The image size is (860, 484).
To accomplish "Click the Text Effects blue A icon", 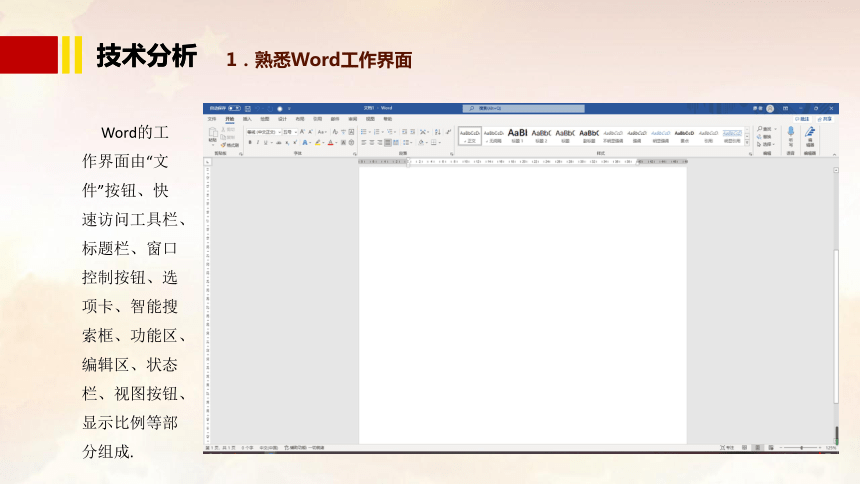I will pyautogui.click(x=305, y=143).
